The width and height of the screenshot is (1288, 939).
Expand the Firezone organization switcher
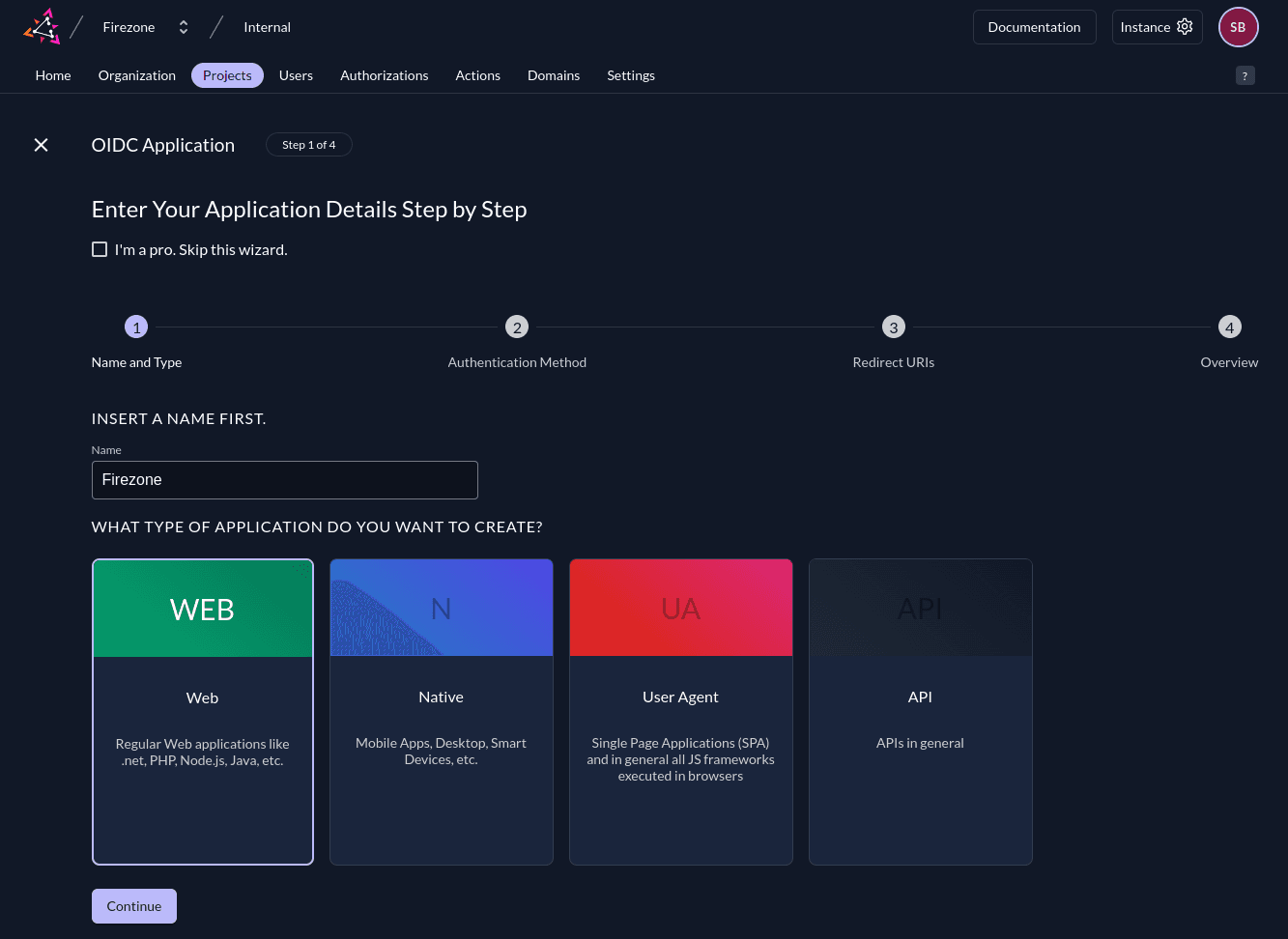pyautogui.click(x=183, y=27)
